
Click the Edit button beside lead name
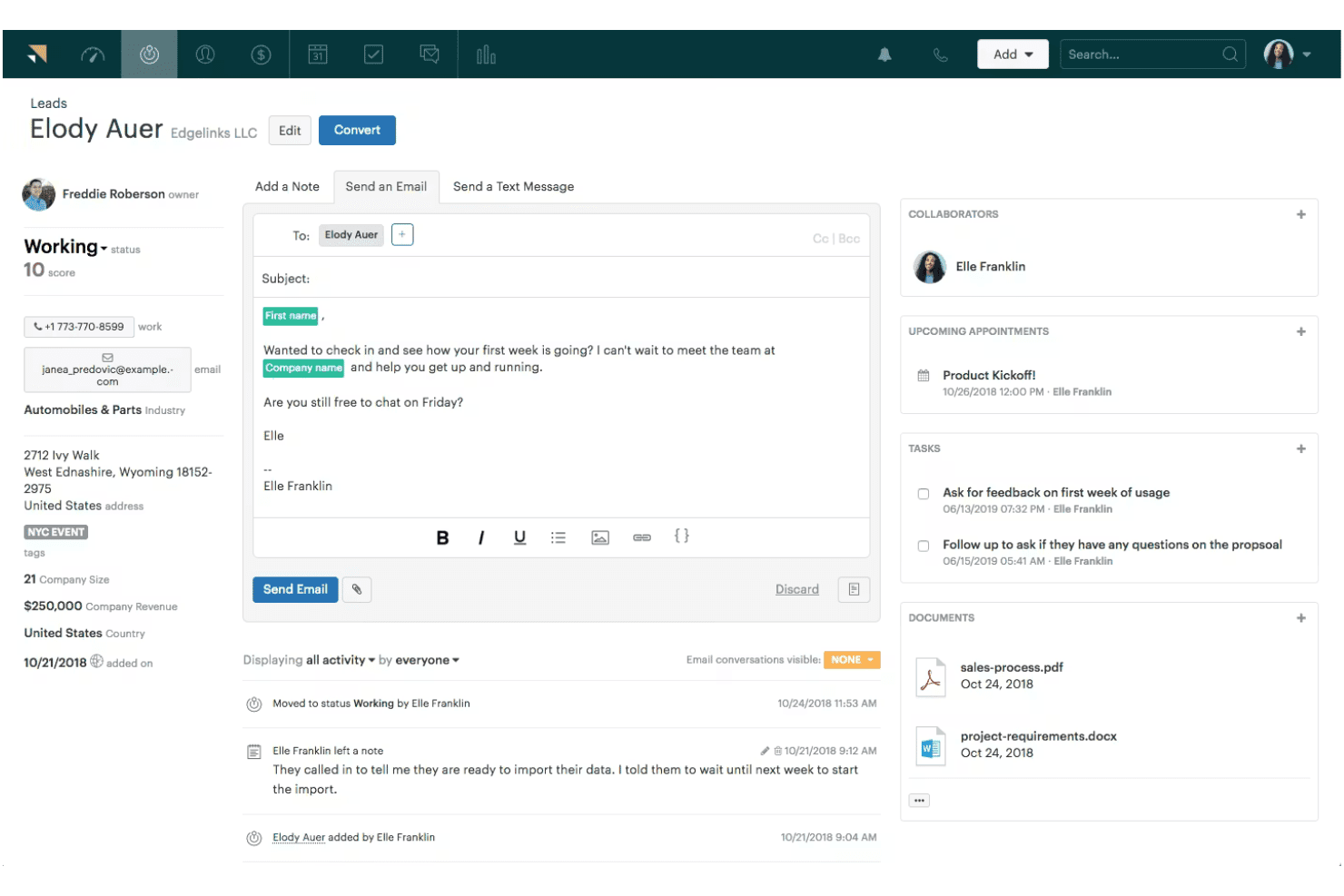coord(290,130)
